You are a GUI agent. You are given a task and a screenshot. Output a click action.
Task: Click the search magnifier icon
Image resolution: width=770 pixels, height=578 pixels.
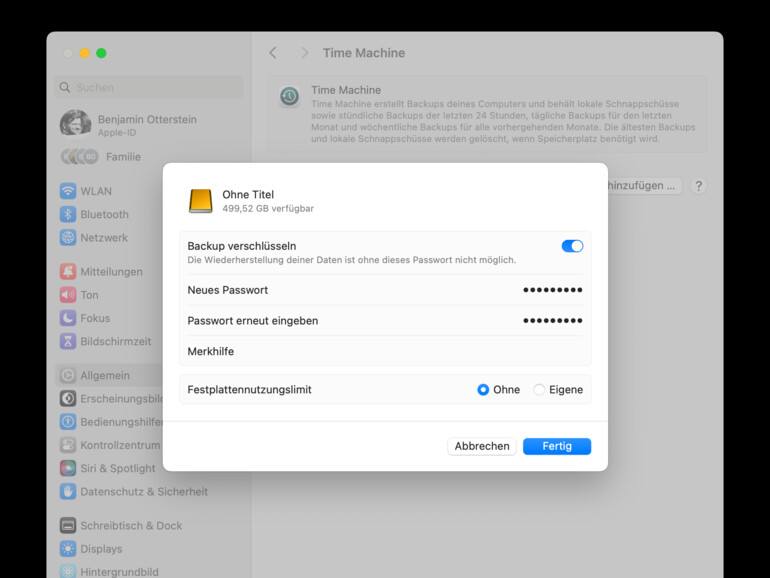65,87
